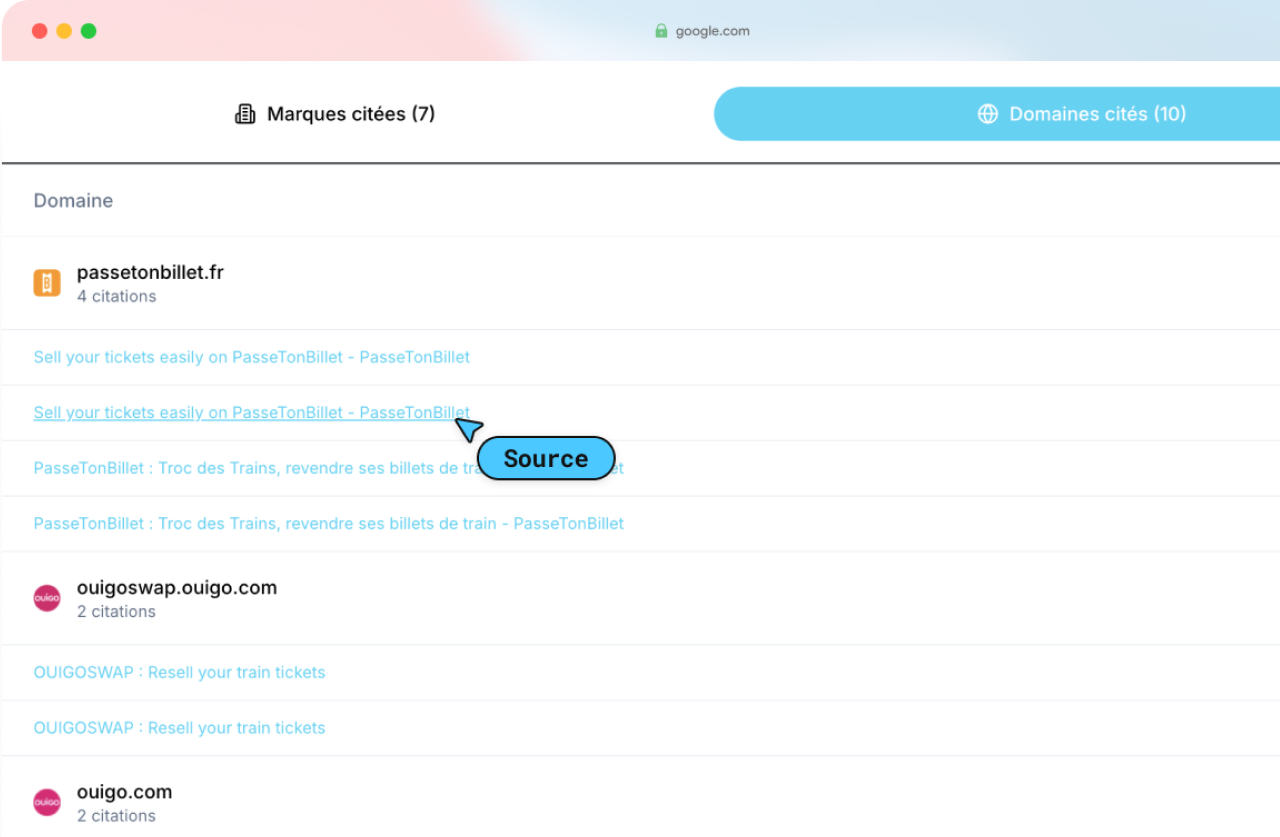Click the green padlock in address bar
The image size is (1280, 837).
(661, 31)
